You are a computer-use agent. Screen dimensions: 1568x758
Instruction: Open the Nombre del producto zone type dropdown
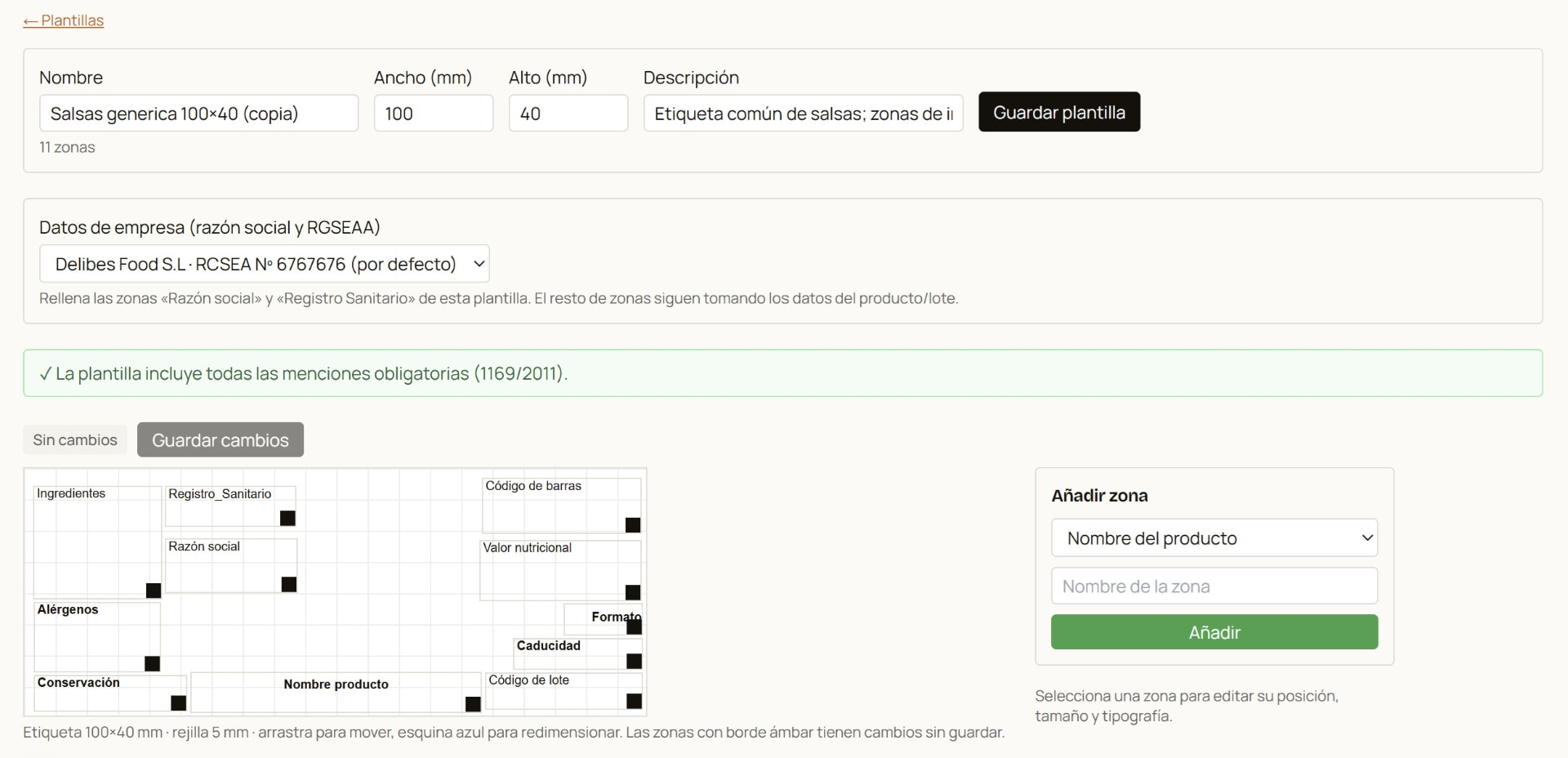pyautogui.click(x=1214, y=538)
